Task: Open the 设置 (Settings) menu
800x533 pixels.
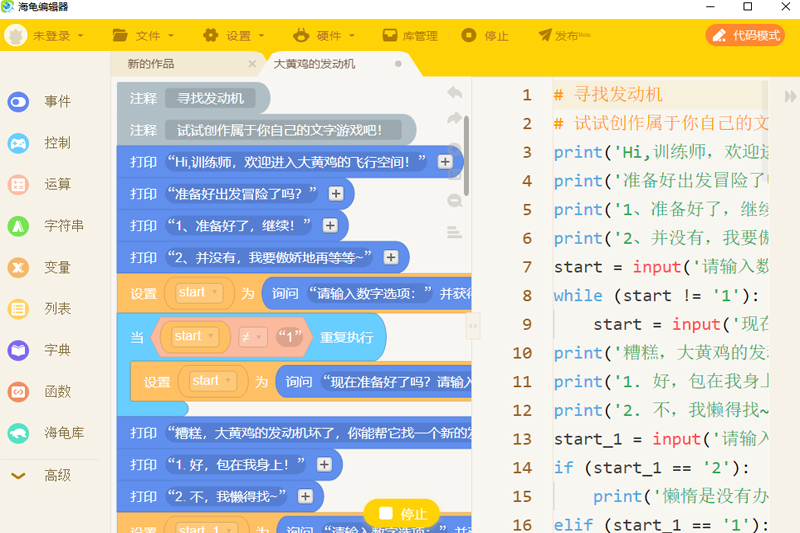Action: coord(234,36)
